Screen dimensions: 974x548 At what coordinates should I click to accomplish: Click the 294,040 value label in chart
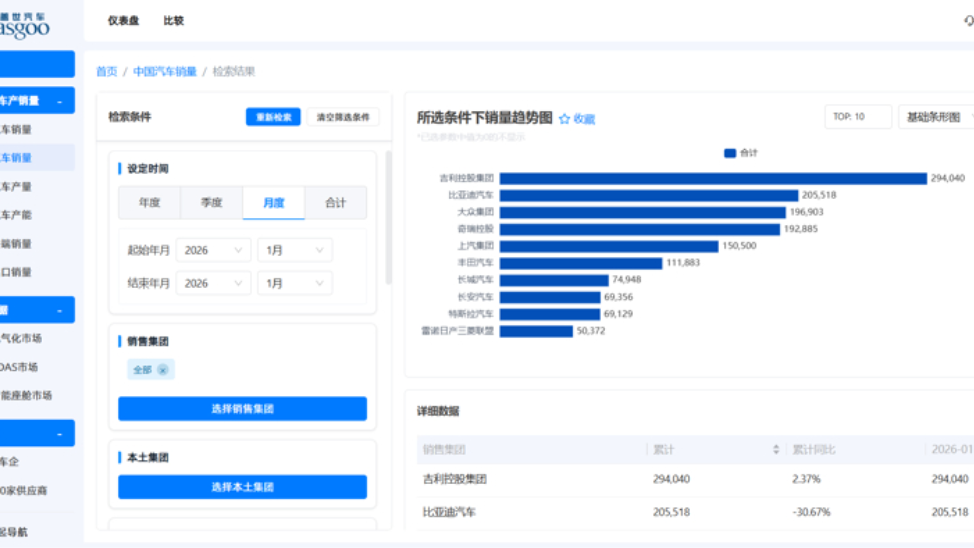pyautogui.click(x=948, y=178)
